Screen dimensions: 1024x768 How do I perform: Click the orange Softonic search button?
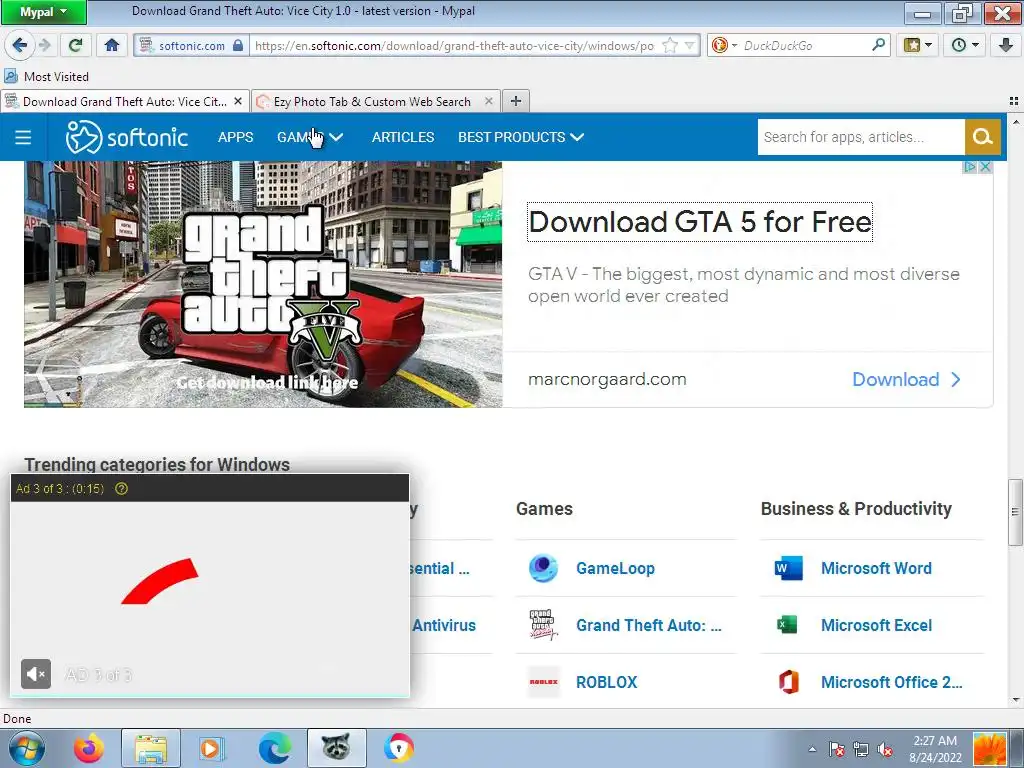click(x=982, y=137)
